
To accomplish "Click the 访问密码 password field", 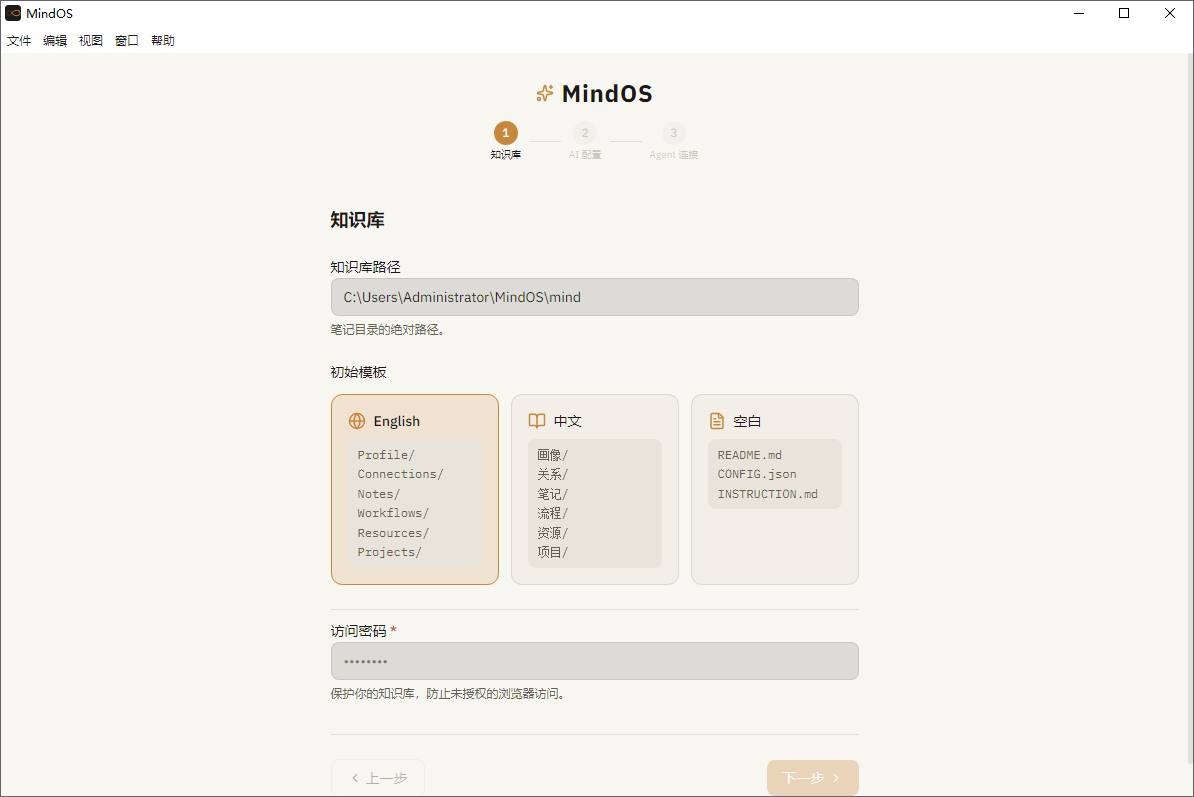I will [x=594, y=661].
